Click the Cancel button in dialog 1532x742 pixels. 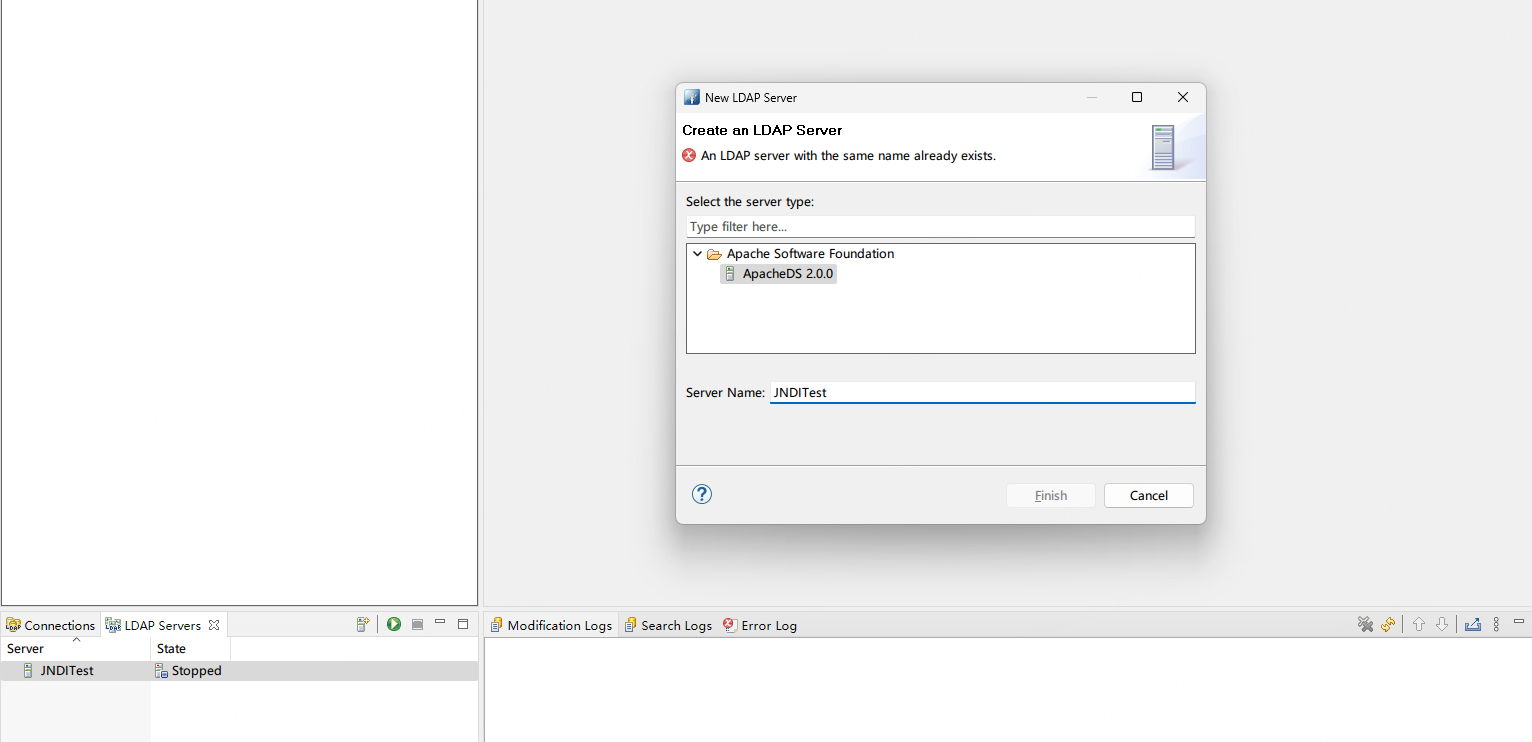(1149, 495)
